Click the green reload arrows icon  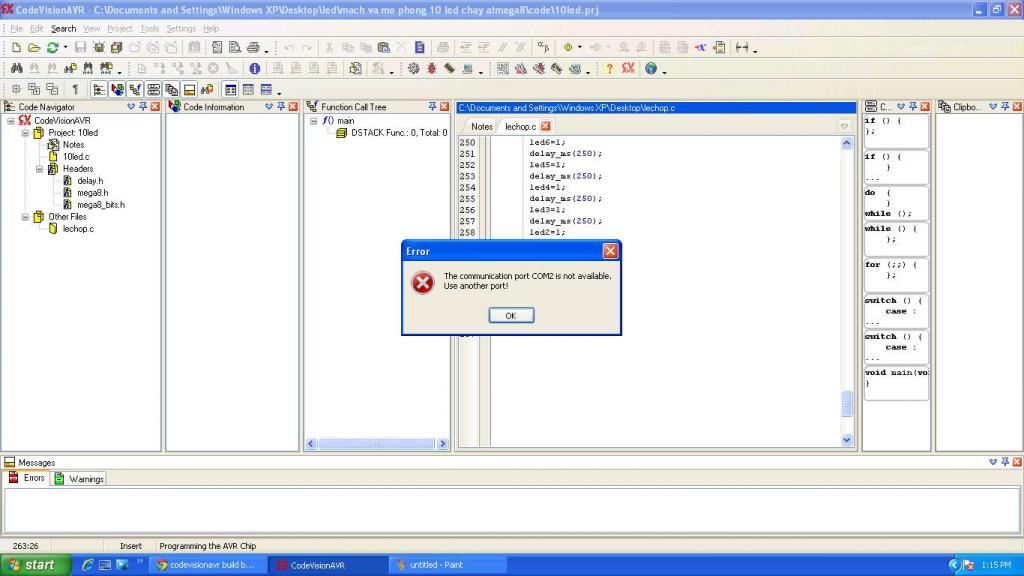click(52, 48)
